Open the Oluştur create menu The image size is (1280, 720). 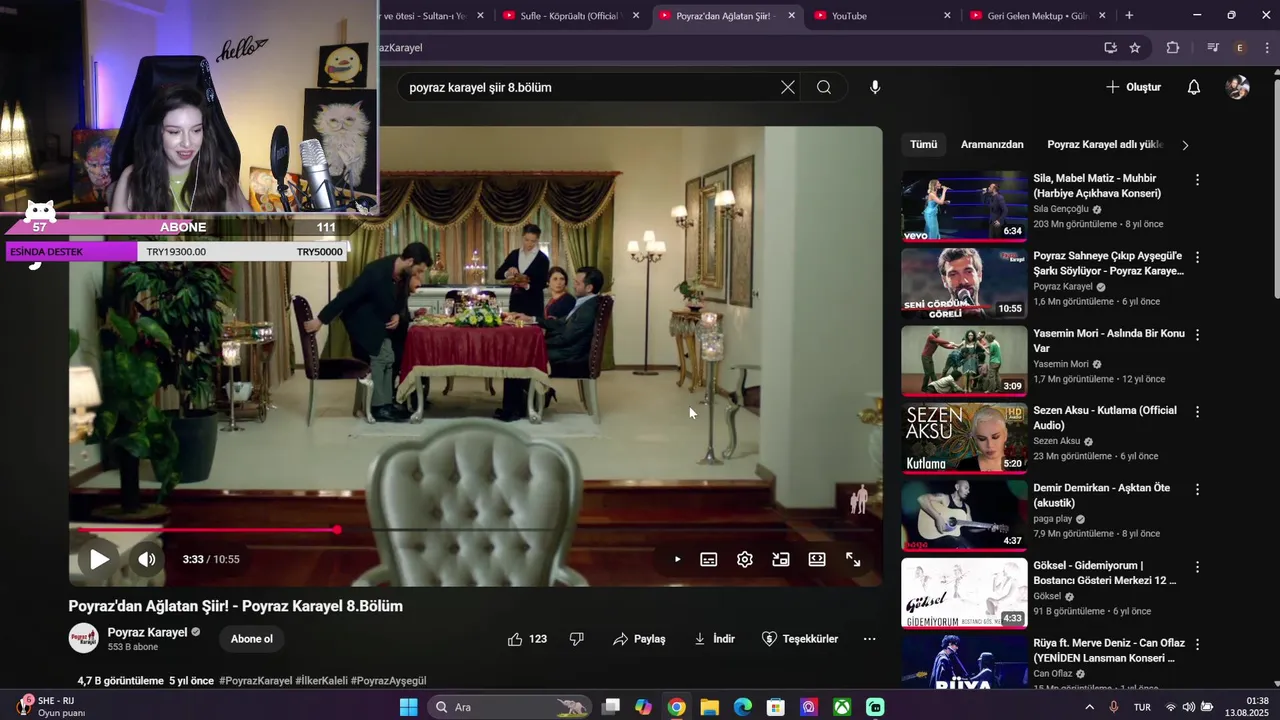pos(1133,87)
